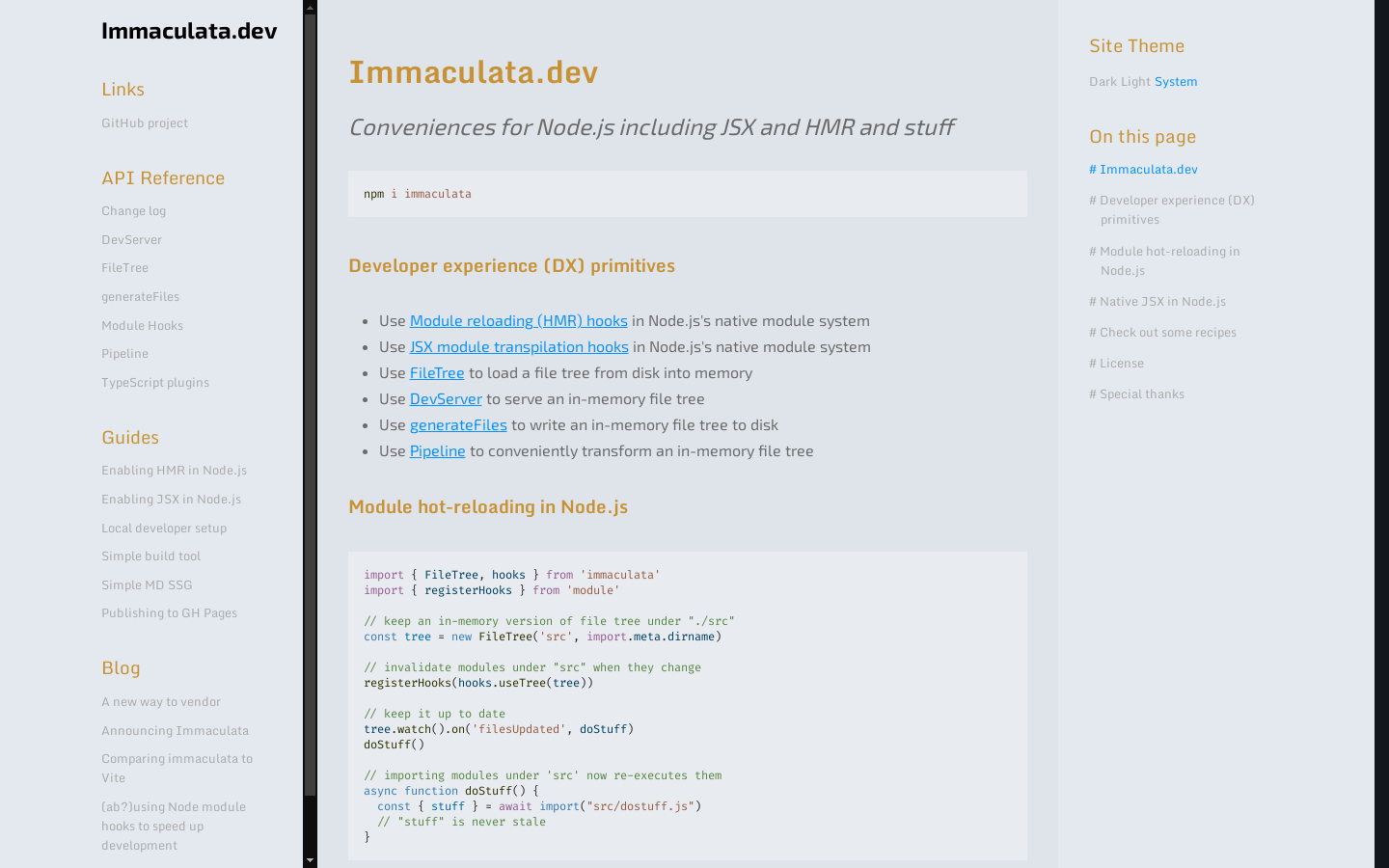The width and height of the screenshot is (1389, 868).
Task: Open the FileTree API reference in sidebar
Action: point(125,268)
